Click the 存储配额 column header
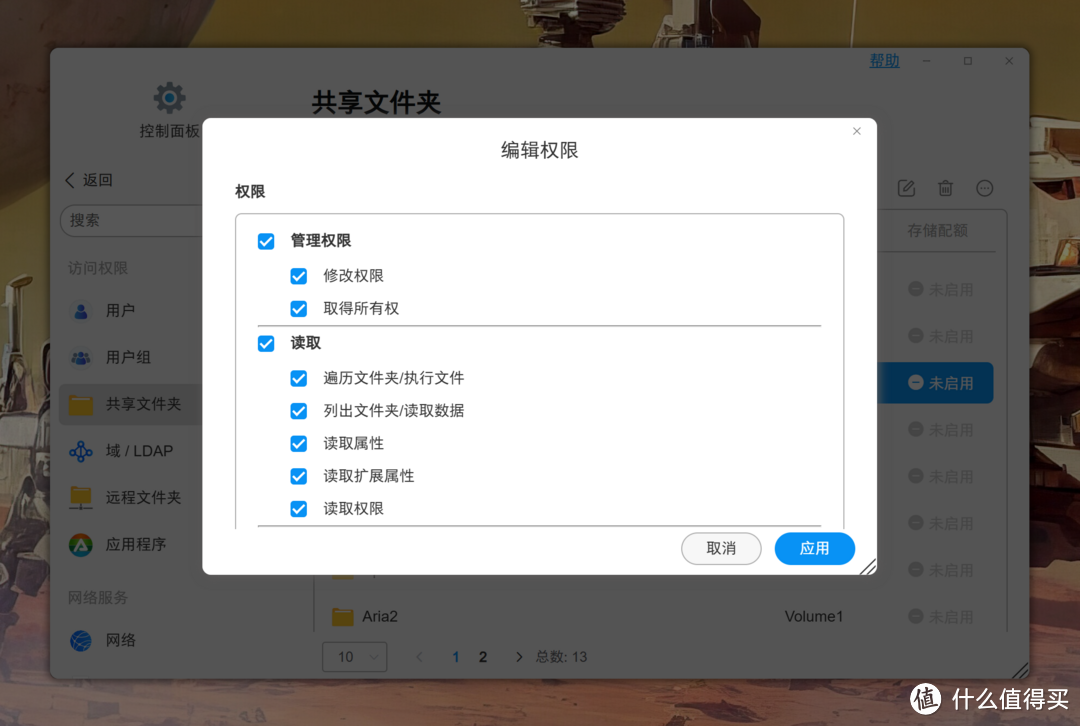This screenshot has height=726, width=1080. [937, 231]
